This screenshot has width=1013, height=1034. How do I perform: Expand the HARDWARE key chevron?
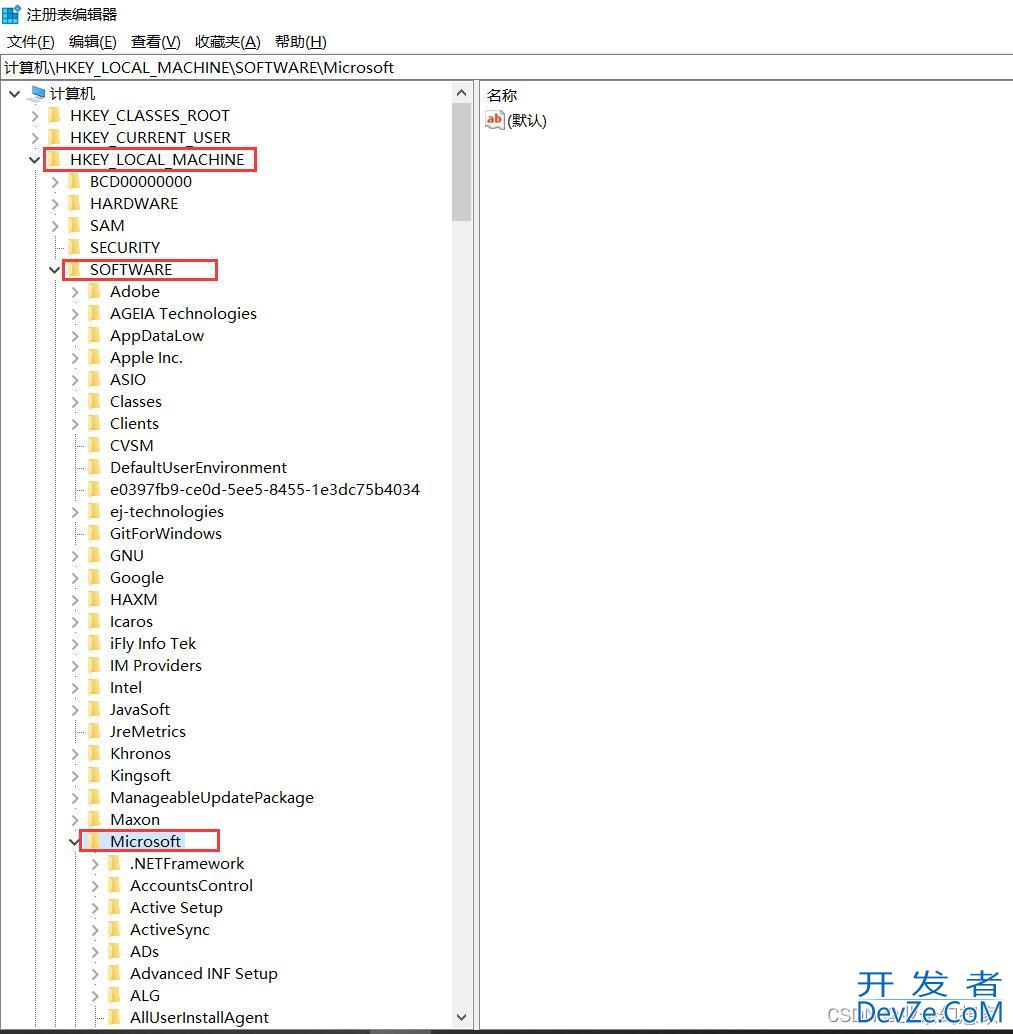[55, 204]
